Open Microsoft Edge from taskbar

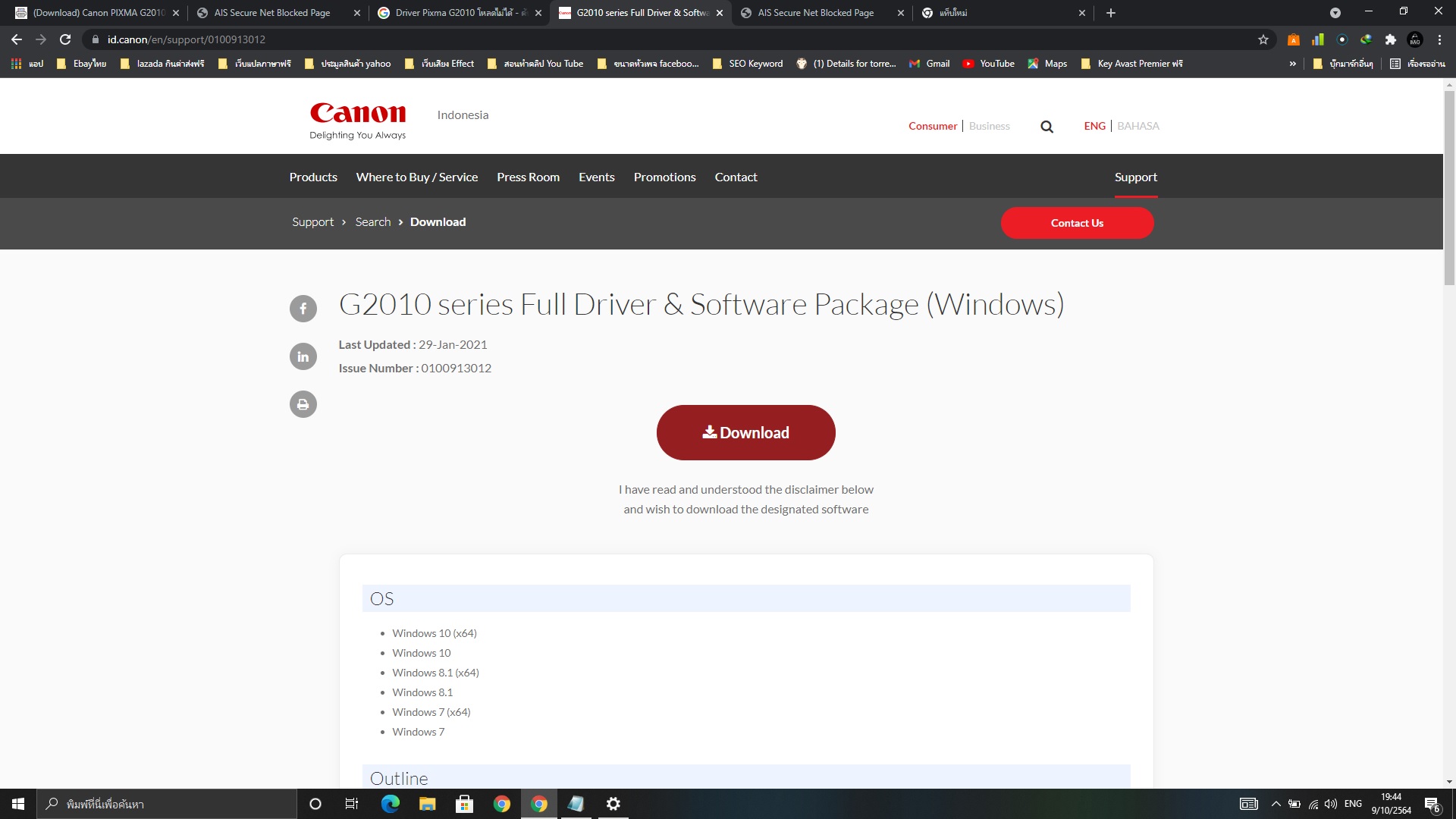pos(391,804)
